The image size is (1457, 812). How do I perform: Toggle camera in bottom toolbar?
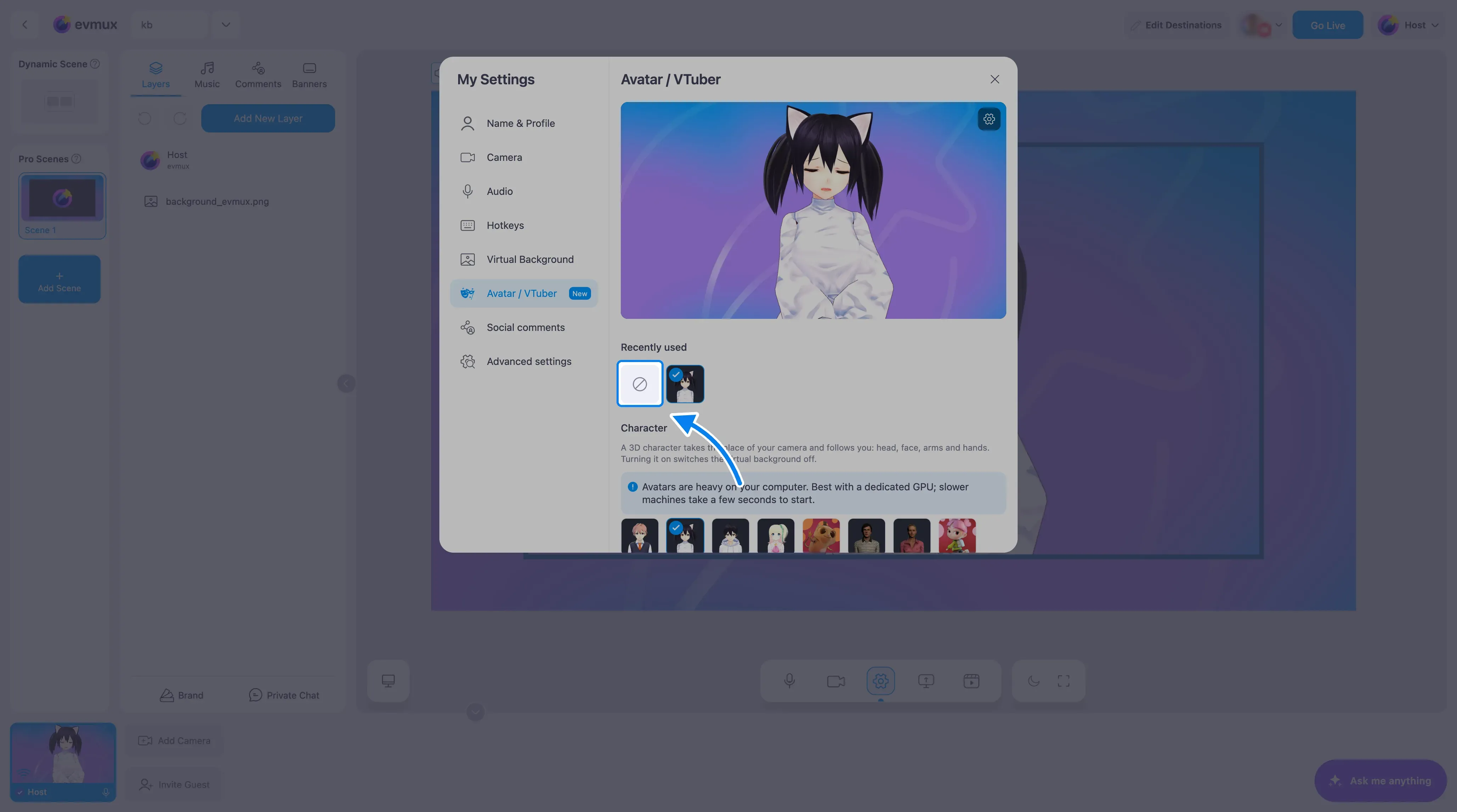click(836, 681)
